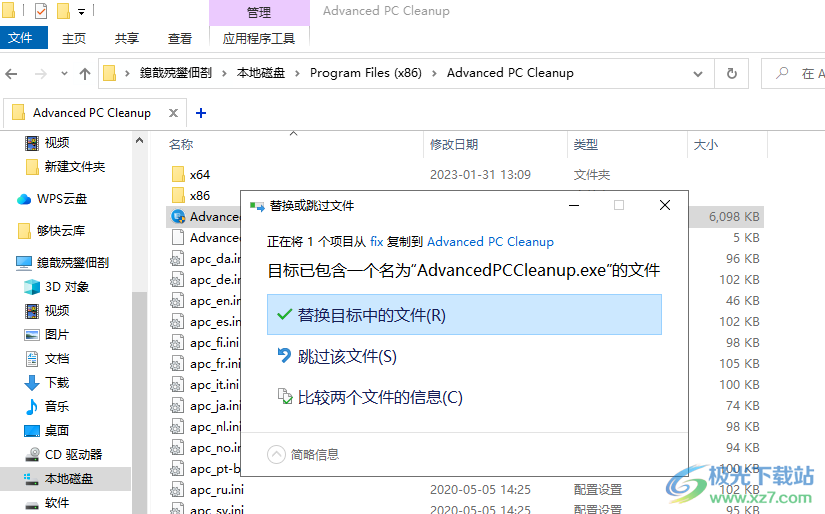Click Program Files (x86) breadcrumb

coord(366,73)
